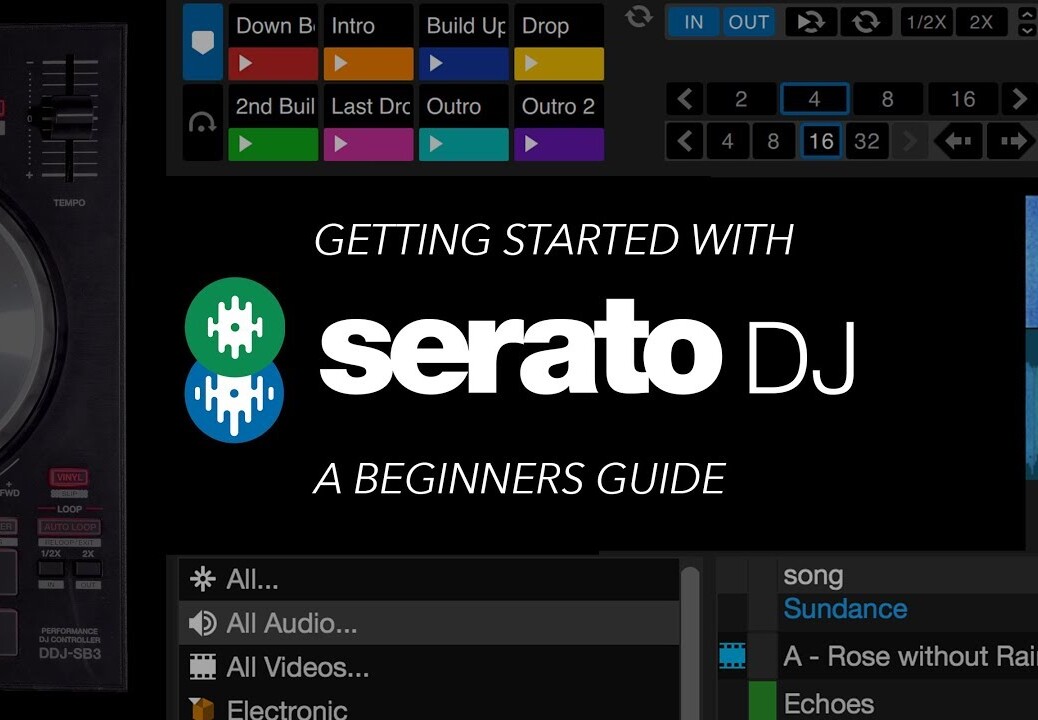Open the cue points tab icon

203,42
